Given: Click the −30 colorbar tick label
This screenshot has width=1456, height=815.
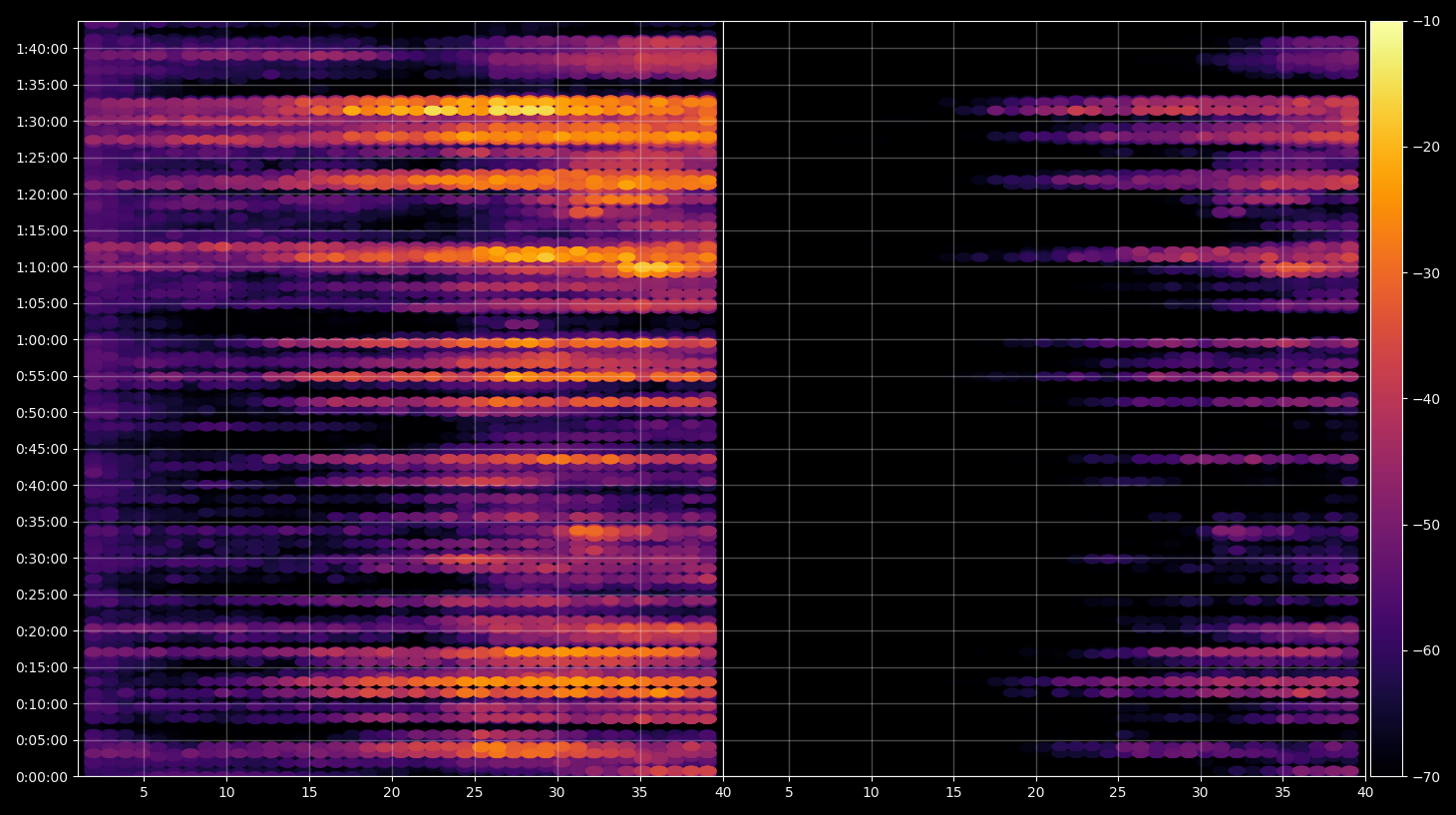Looking at the screenshot, I should [x=1425, y=273].
